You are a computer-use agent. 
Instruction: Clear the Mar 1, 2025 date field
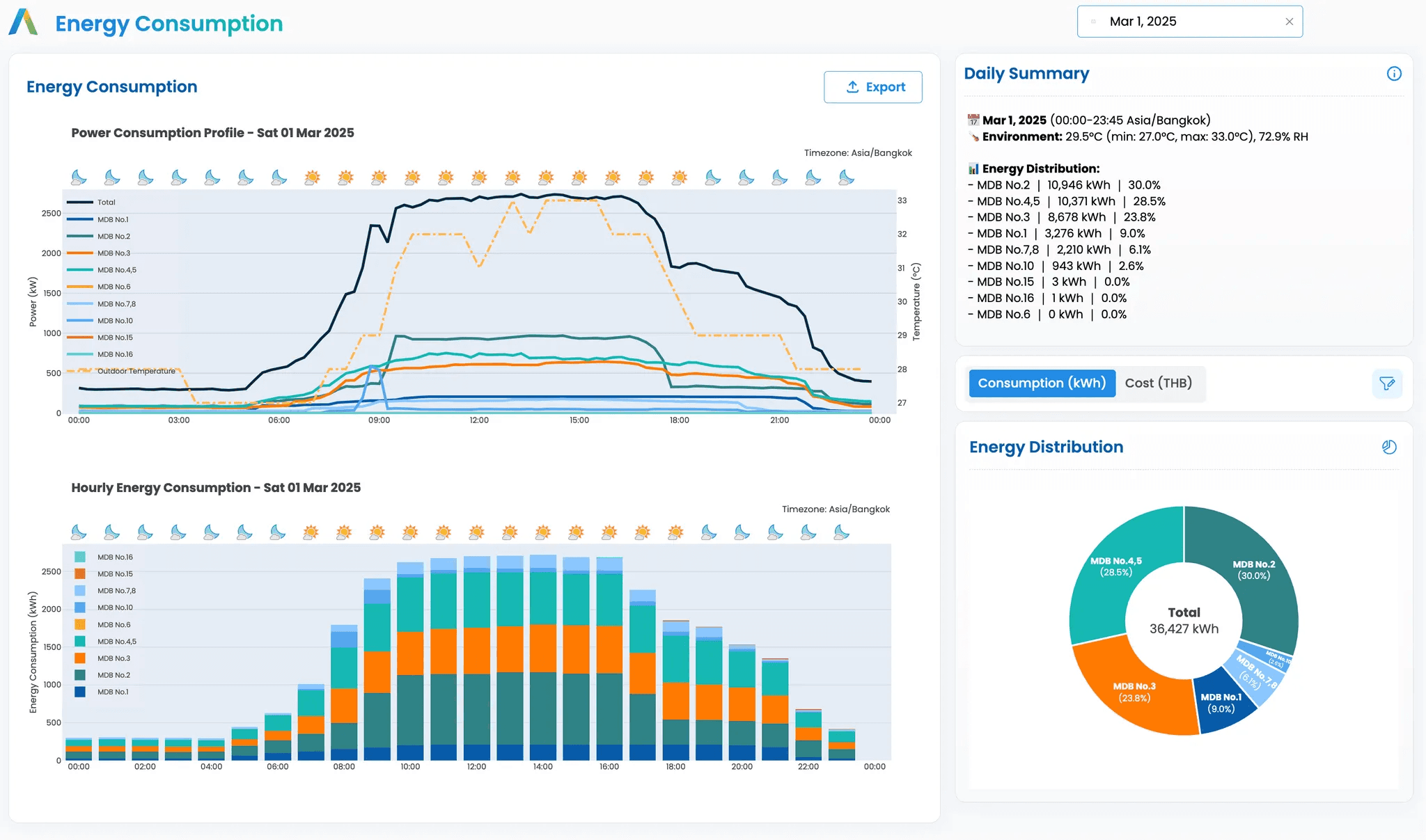point(1290,22)
